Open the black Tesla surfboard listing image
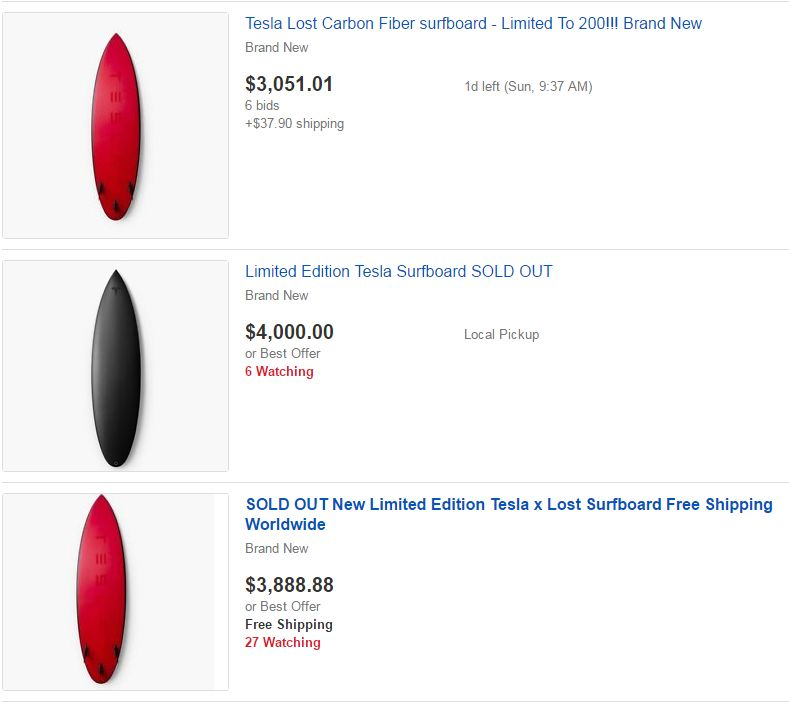 coord(115,366)
